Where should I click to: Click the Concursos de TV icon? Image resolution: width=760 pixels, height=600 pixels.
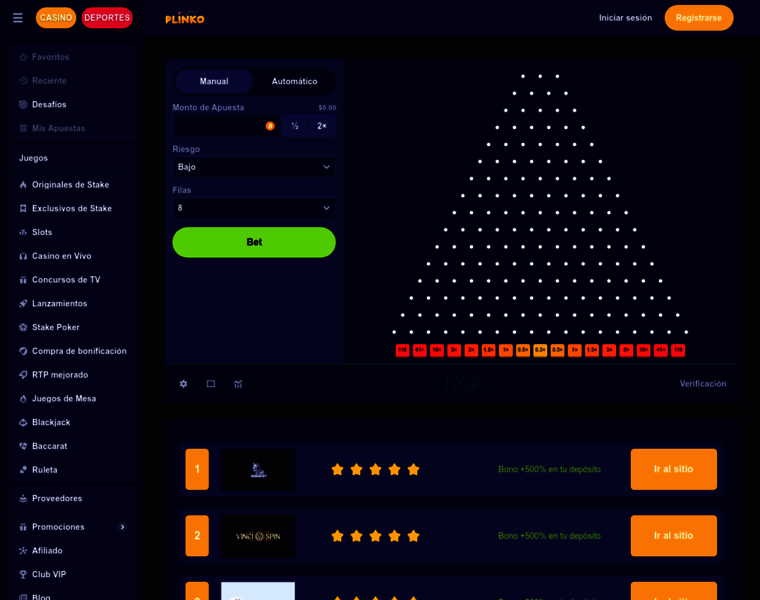23,280
